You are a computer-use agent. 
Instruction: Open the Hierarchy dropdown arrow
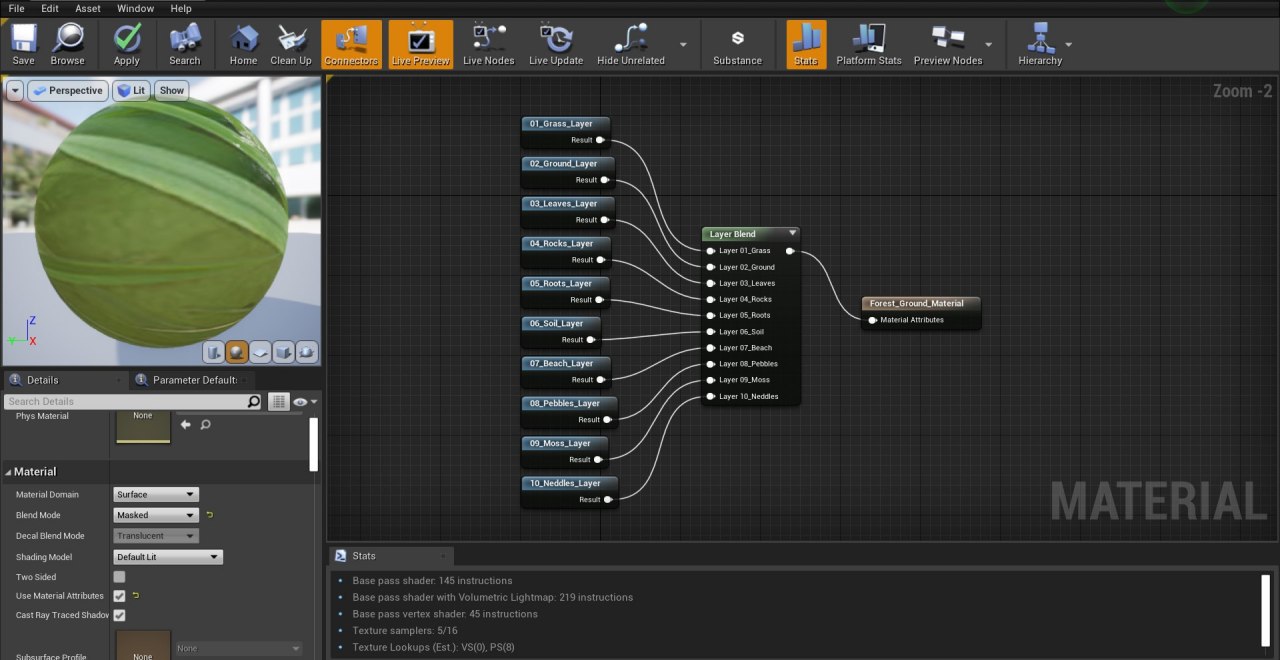coord(1069,45)
